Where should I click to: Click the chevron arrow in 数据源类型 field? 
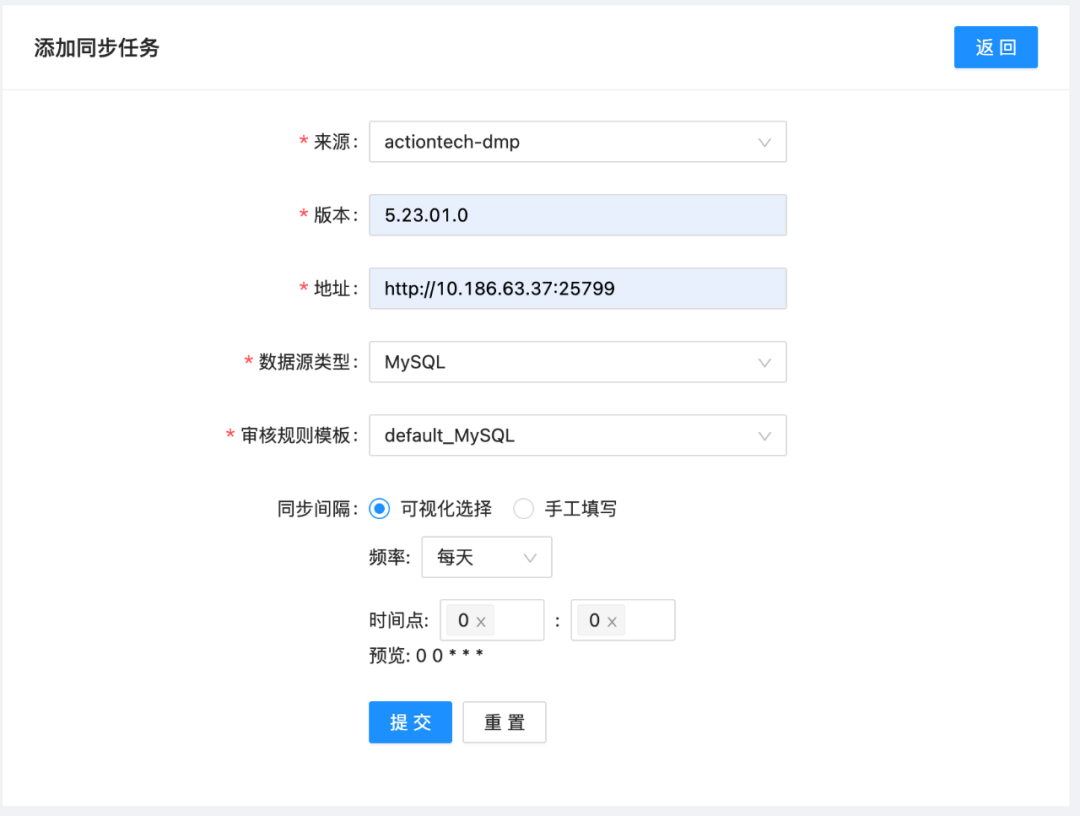coord(765,362)
